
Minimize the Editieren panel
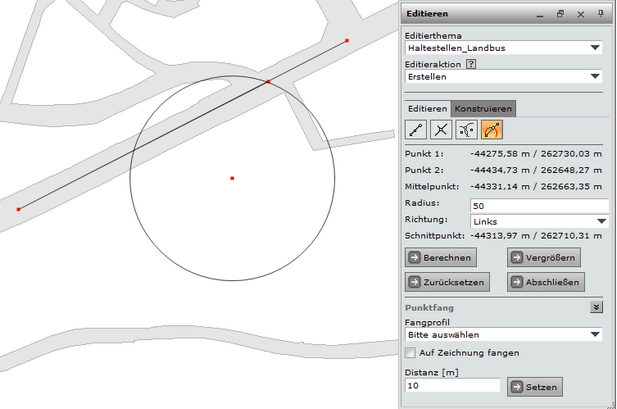tap(539, 14)
